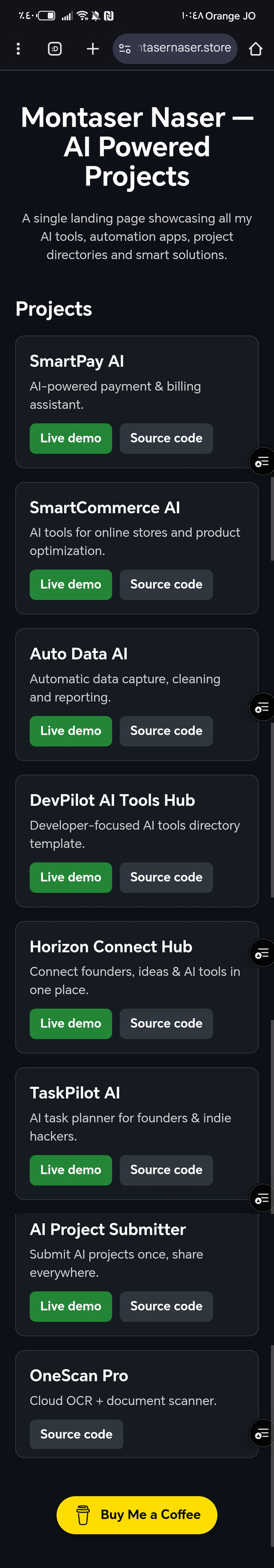Screen dimensions: 274x1568
Task: Open Live demo for DevPilot AI Tools Hub
Action: tap(71, 877)
